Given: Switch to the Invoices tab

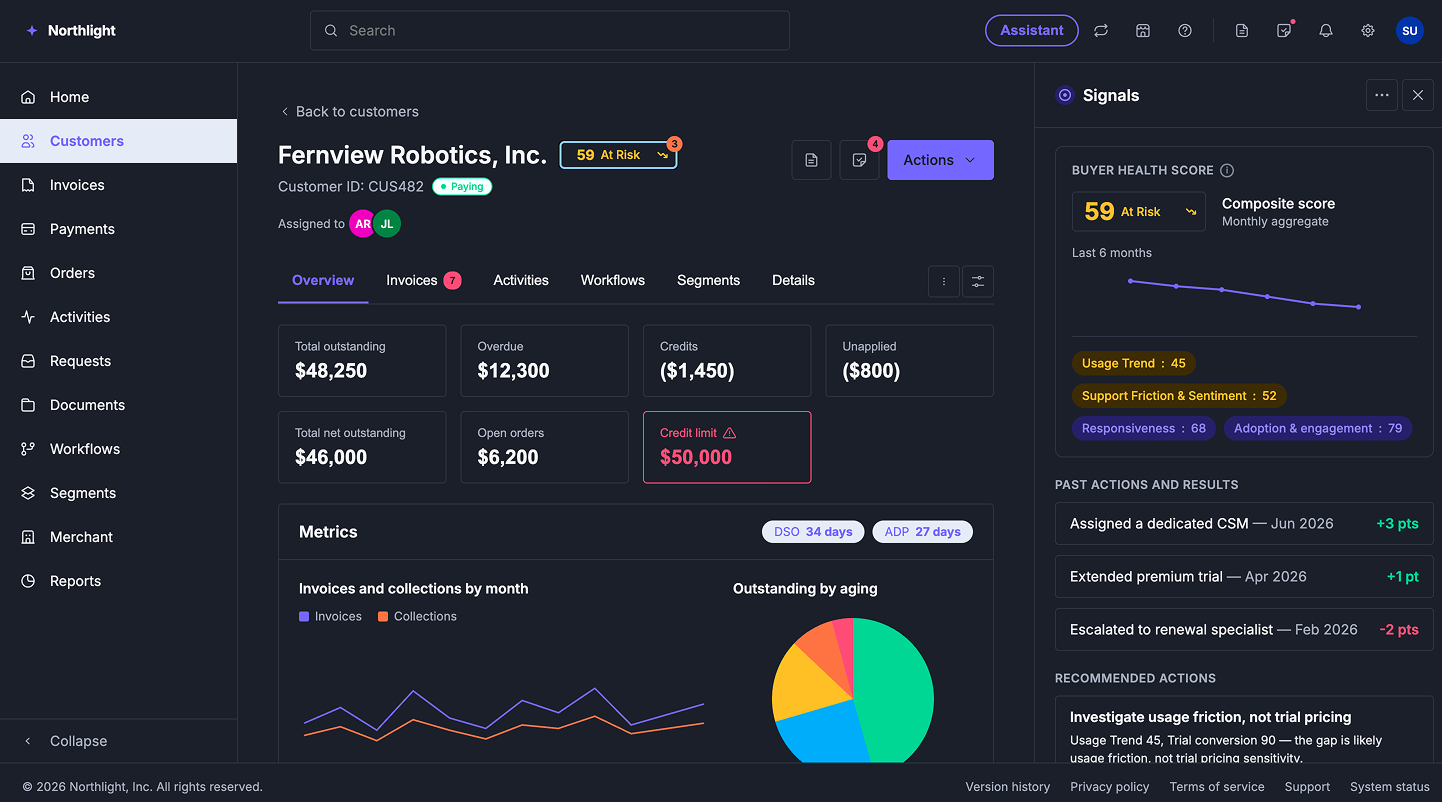Looking at the screenshot, I should (x=424, y=281).
